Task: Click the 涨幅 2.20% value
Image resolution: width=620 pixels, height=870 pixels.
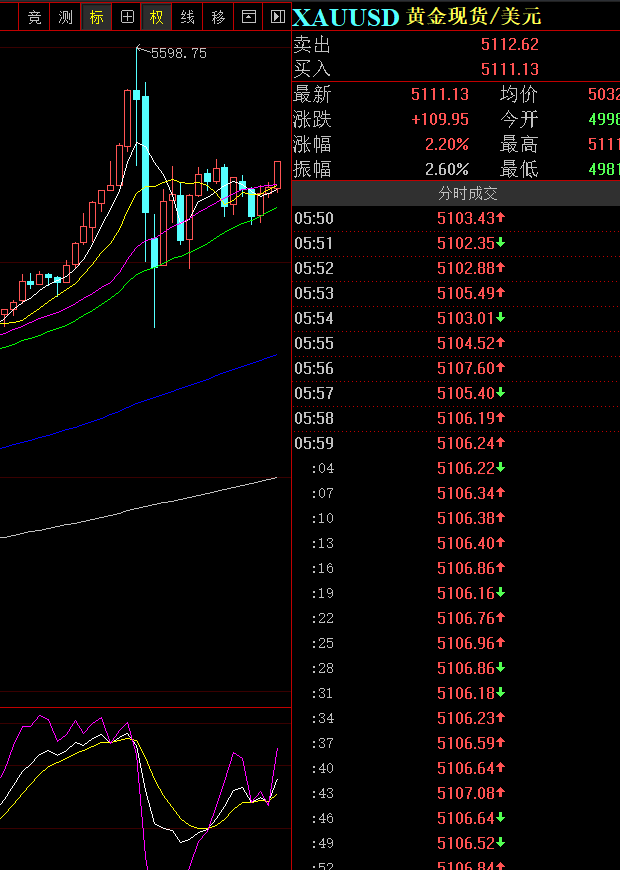Action: click(x=446, y=144)
